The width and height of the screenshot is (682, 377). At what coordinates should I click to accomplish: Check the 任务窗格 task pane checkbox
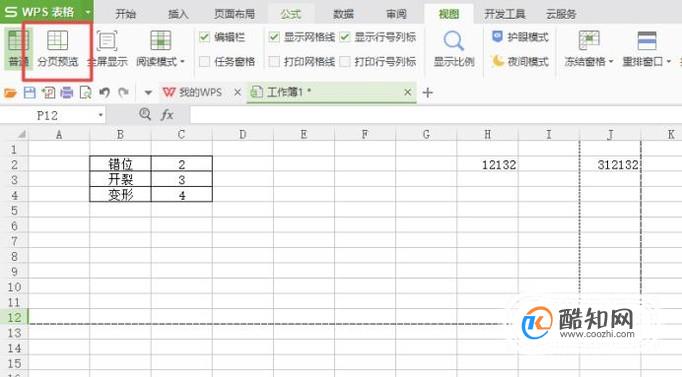[204, 62]
